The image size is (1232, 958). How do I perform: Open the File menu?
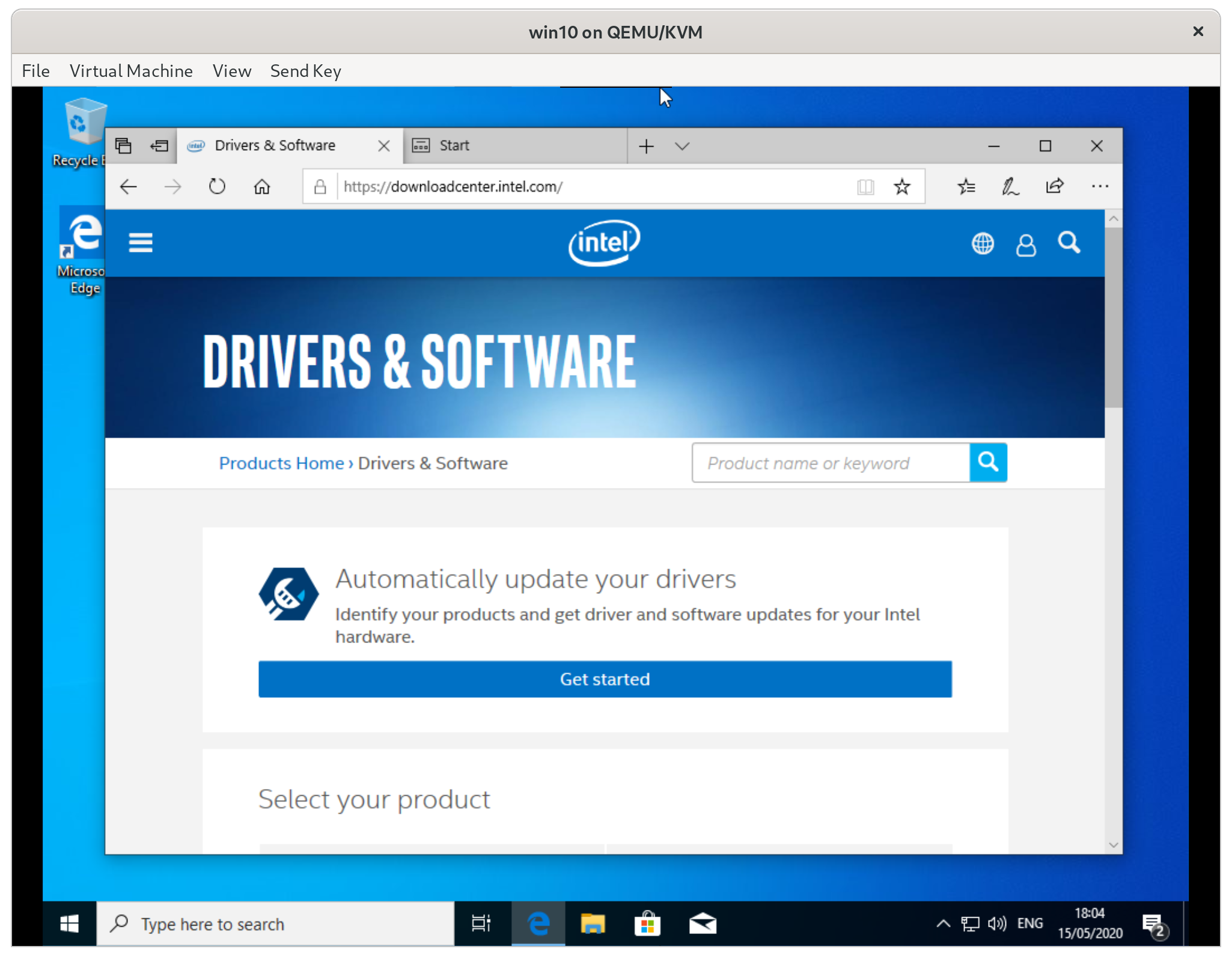pos(35,71)
